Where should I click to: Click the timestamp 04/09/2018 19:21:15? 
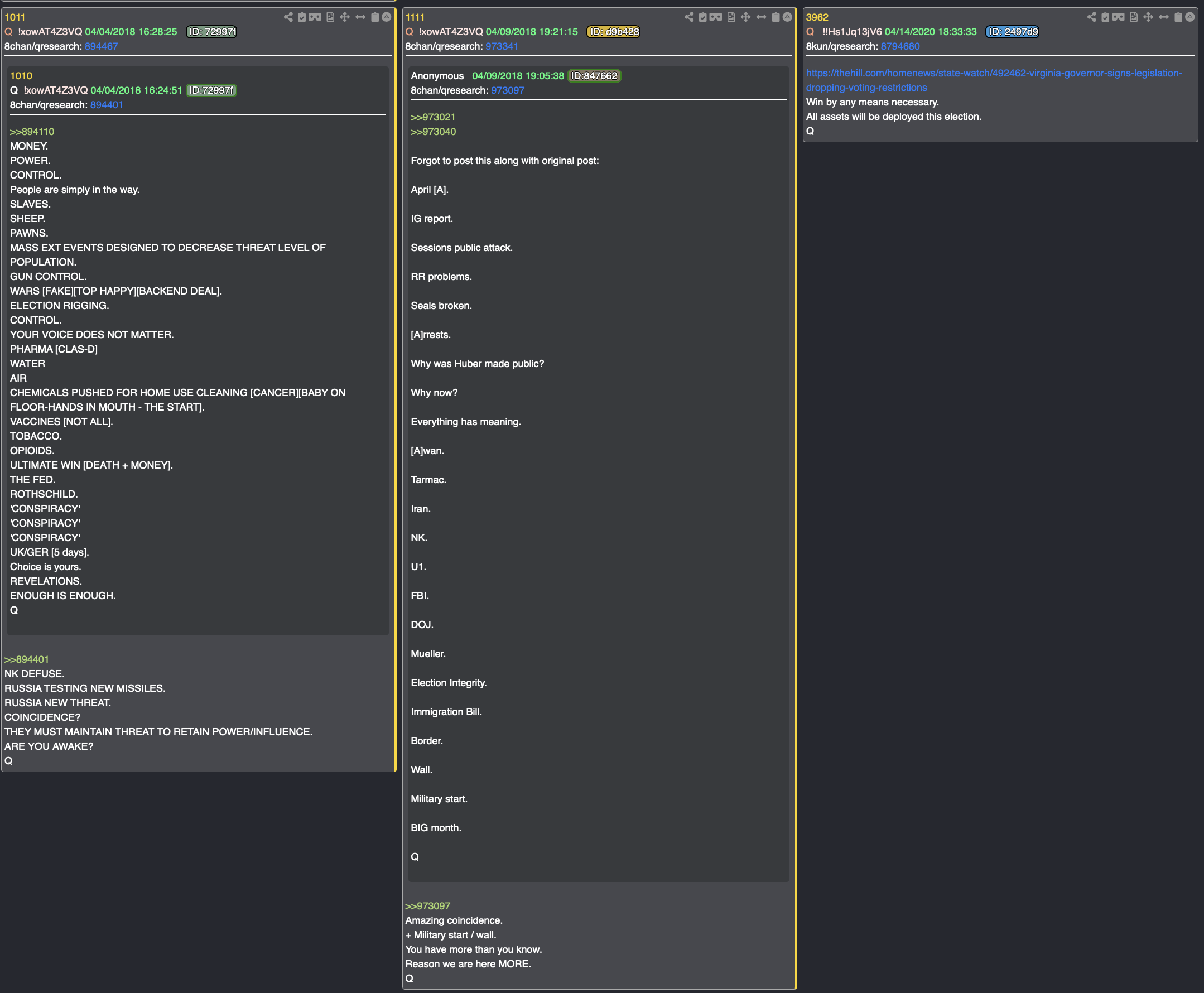532,32
